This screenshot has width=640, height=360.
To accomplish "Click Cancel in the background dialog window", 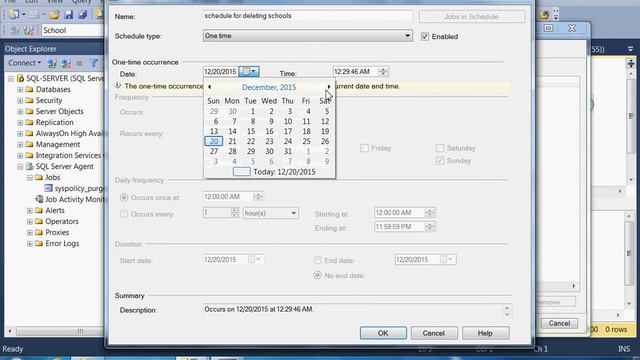I will (559, 323).
